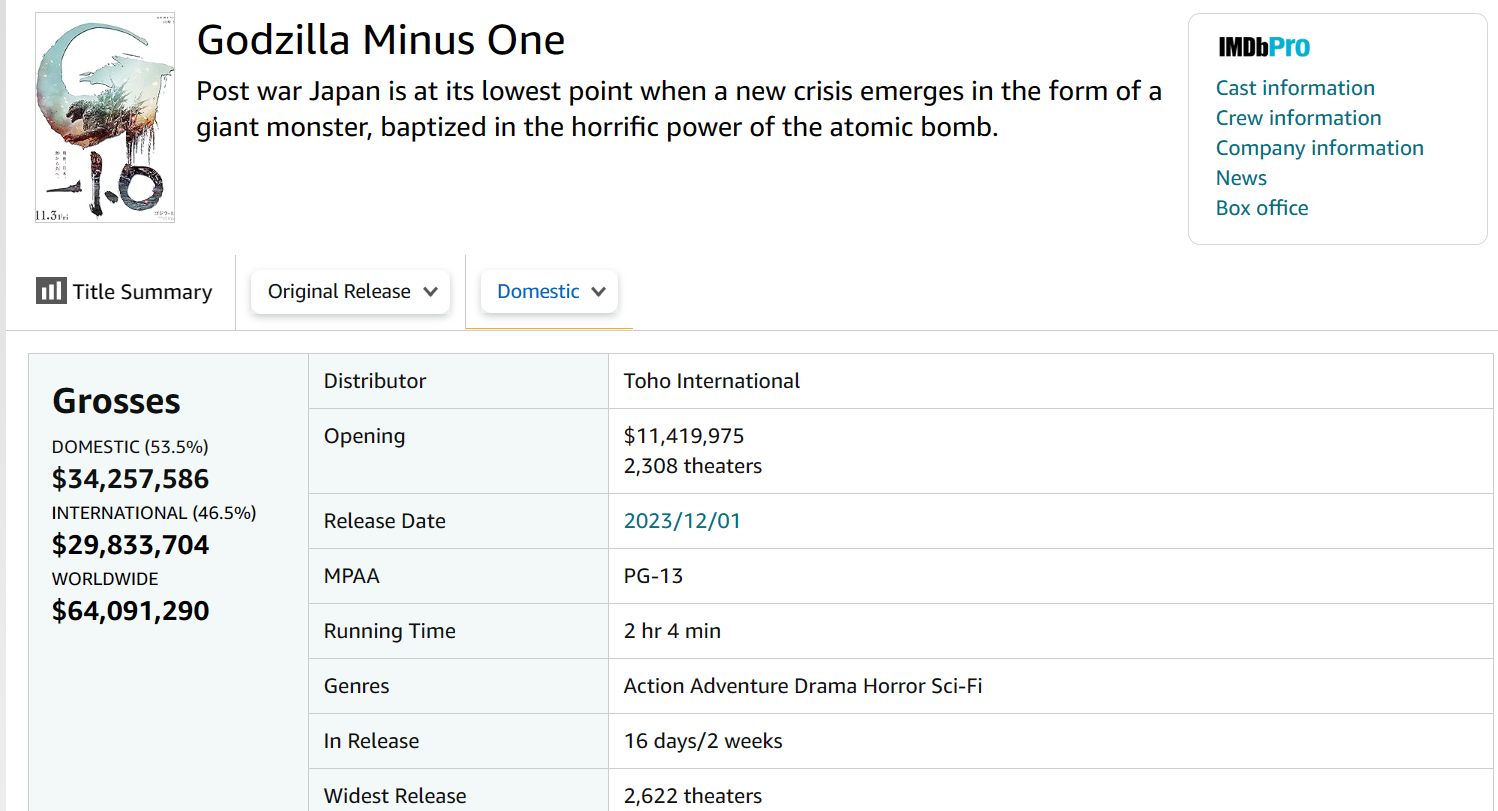1498x811 pixels.
Task: View Company information page
Action: click(x=1319, y=148)
